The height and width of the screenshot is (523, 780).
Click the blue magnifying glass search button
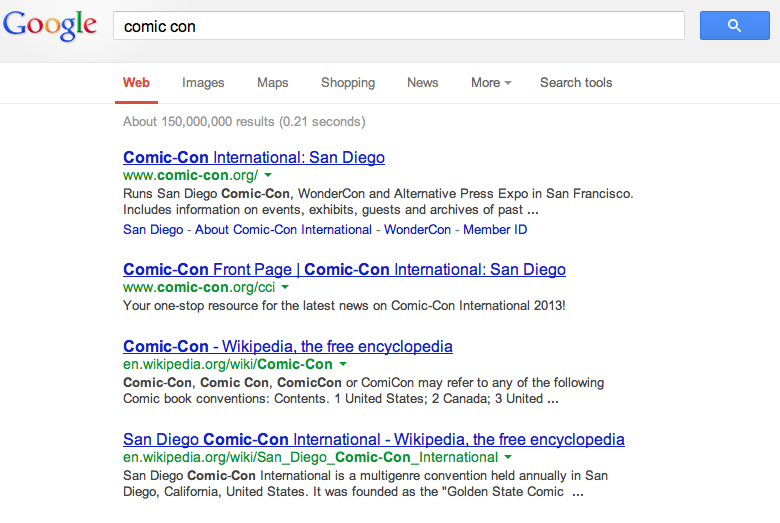click(734, 25)
